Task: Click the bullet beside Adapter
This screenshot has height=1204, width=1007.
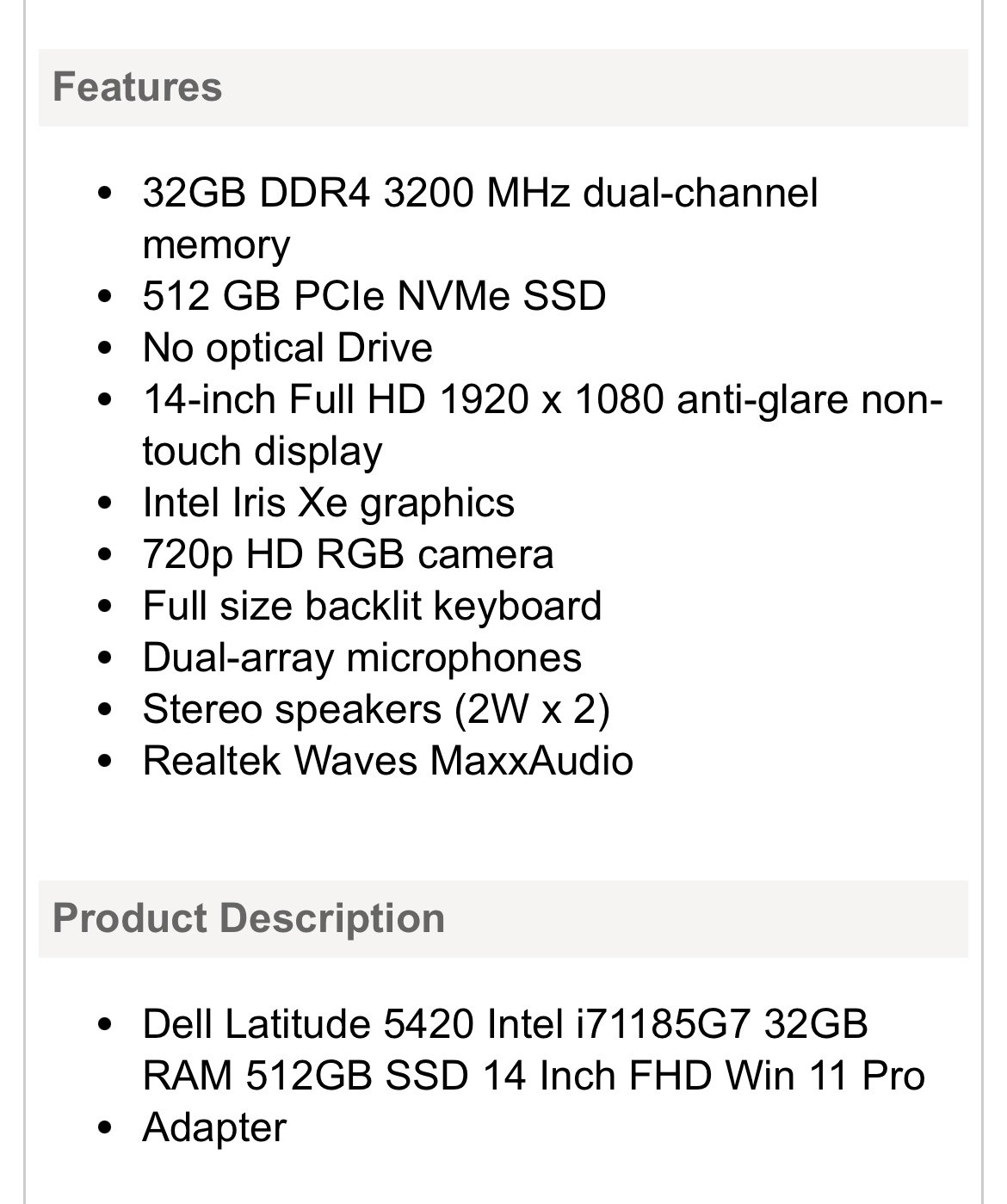Action: [x=106, y=1129]
